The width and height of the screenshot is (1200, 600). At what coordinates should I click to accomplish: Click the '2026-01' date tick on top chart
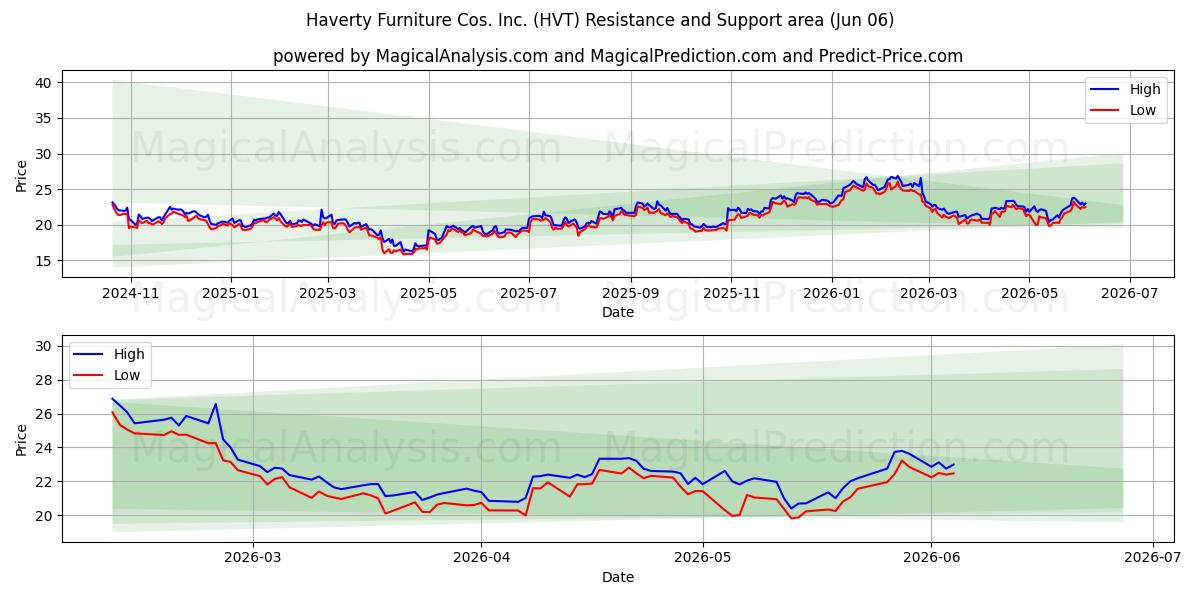tap(831, 295)
